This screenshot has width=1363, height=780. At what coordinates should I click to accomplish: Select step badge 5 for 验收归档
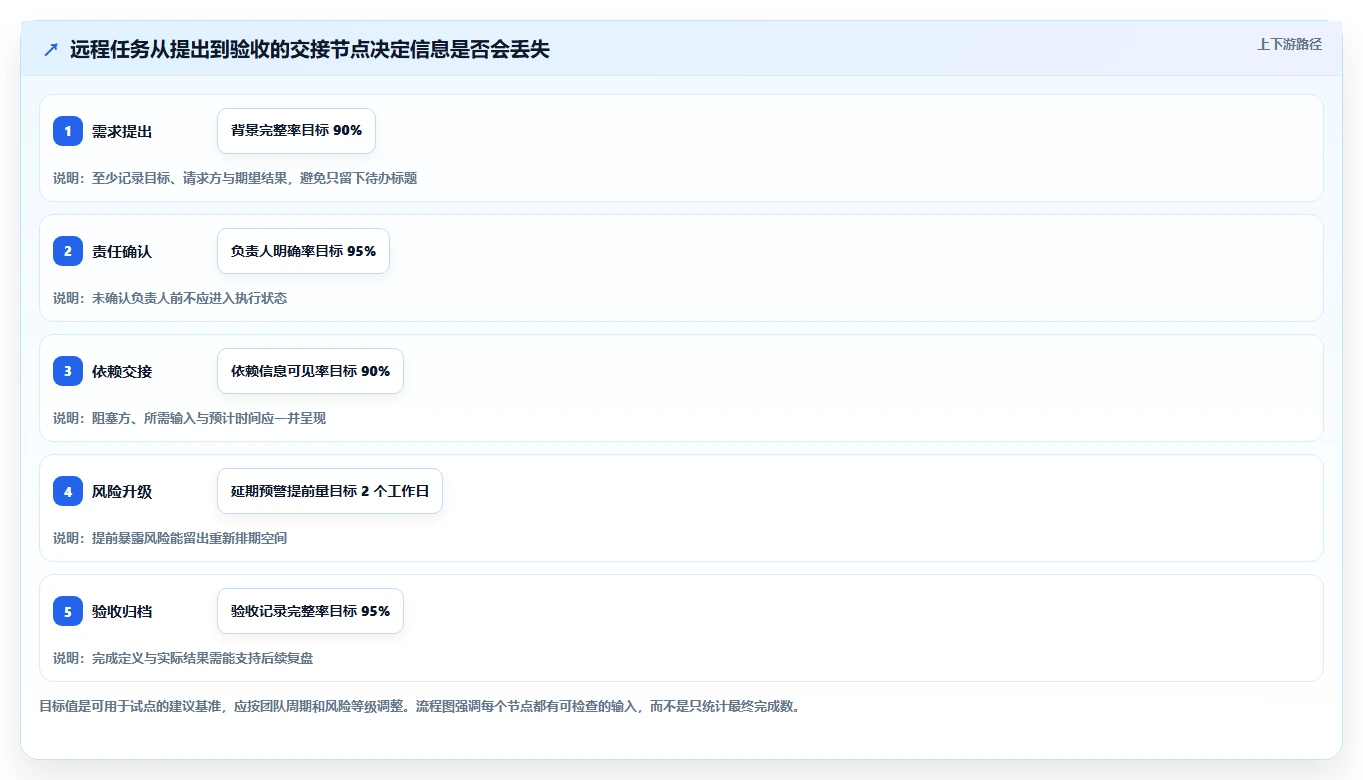click(68, 611)
